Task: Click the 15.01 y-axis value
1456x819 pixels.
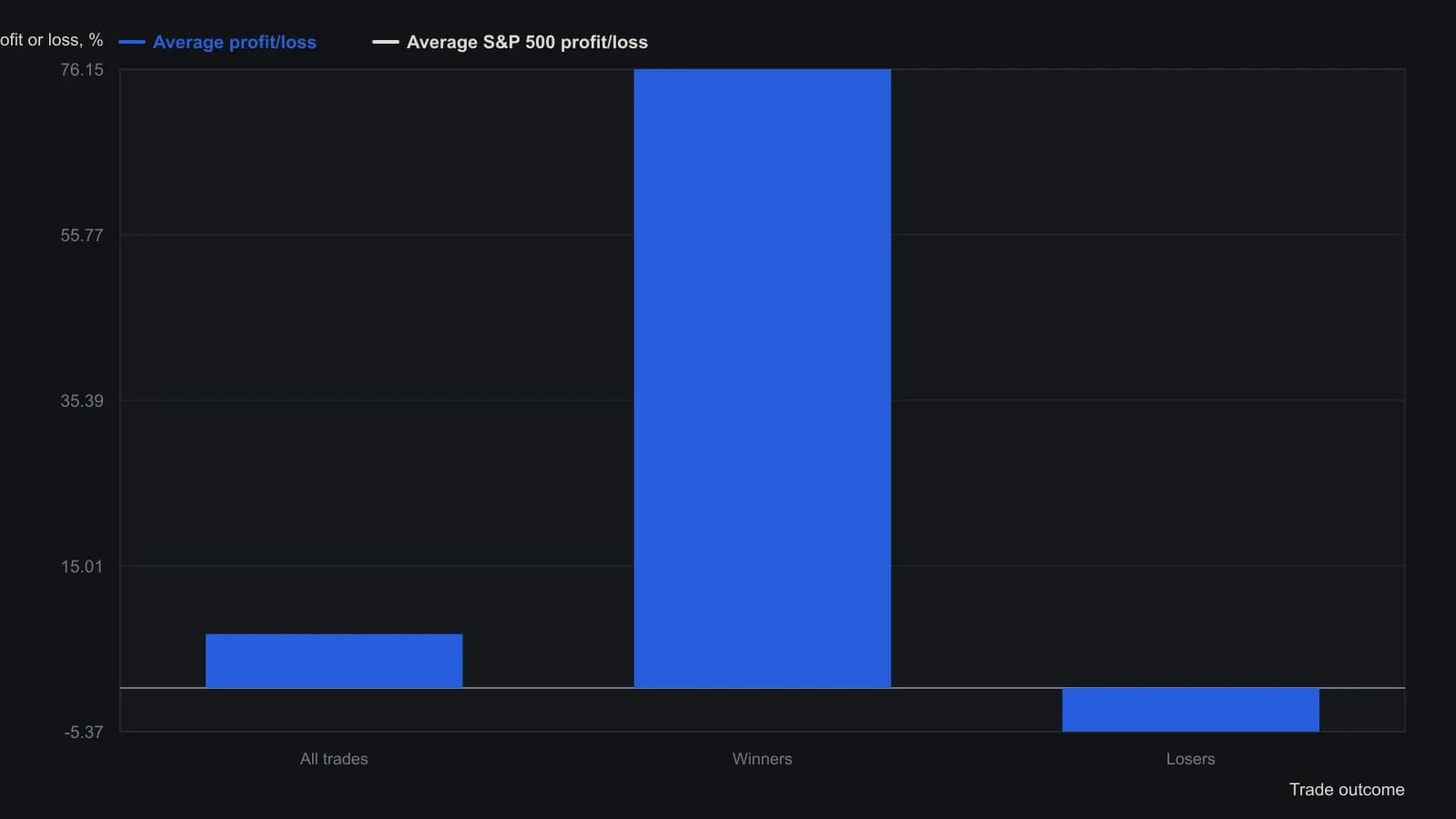Action: [x=82, y=567]
